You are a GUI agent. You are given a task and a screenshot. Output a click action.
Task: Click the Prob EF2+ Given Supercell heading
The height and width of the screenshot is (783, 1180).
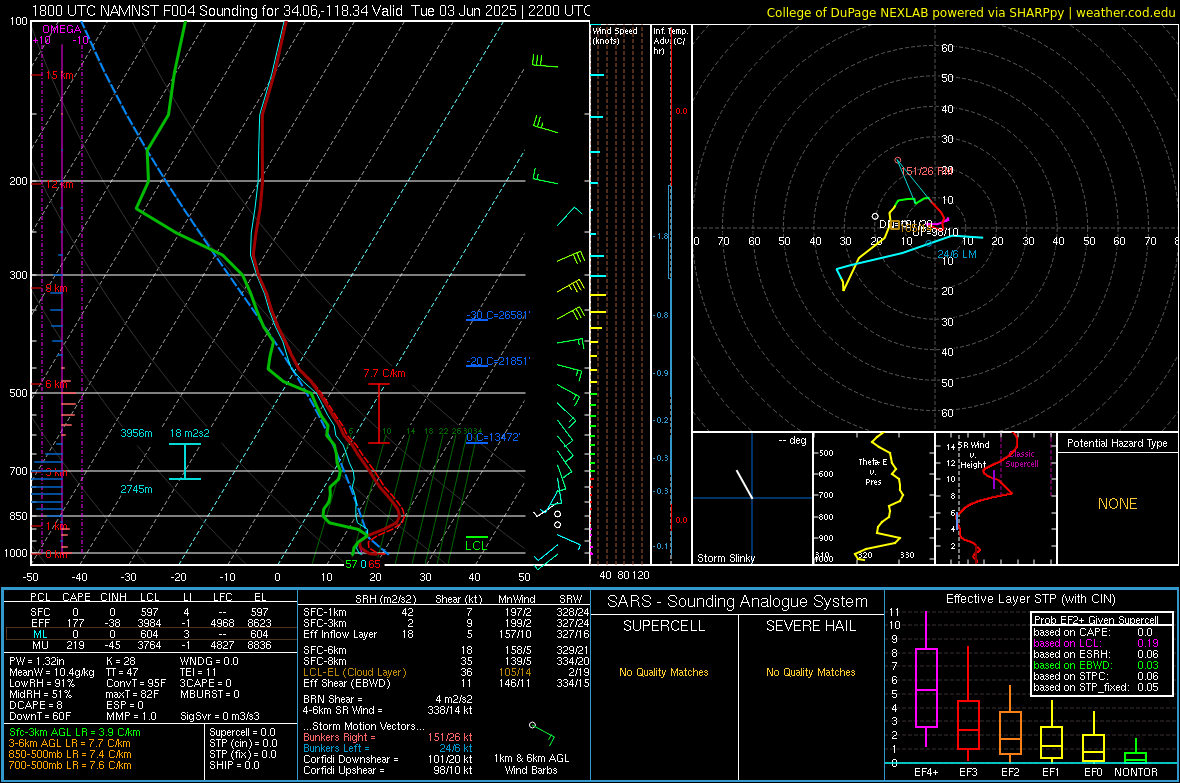[1096, 620]
